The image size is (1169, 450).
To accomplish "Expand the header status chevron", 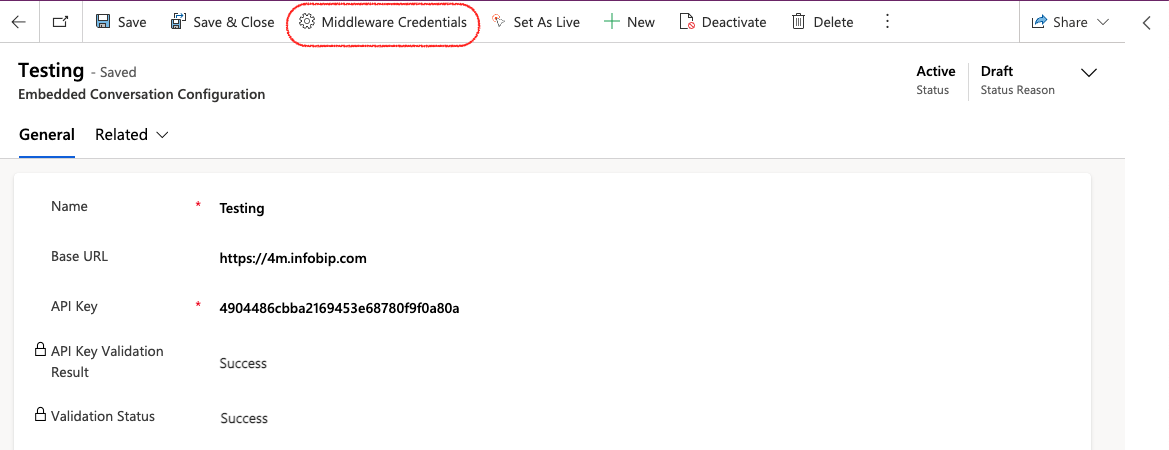I will 1090,73.
